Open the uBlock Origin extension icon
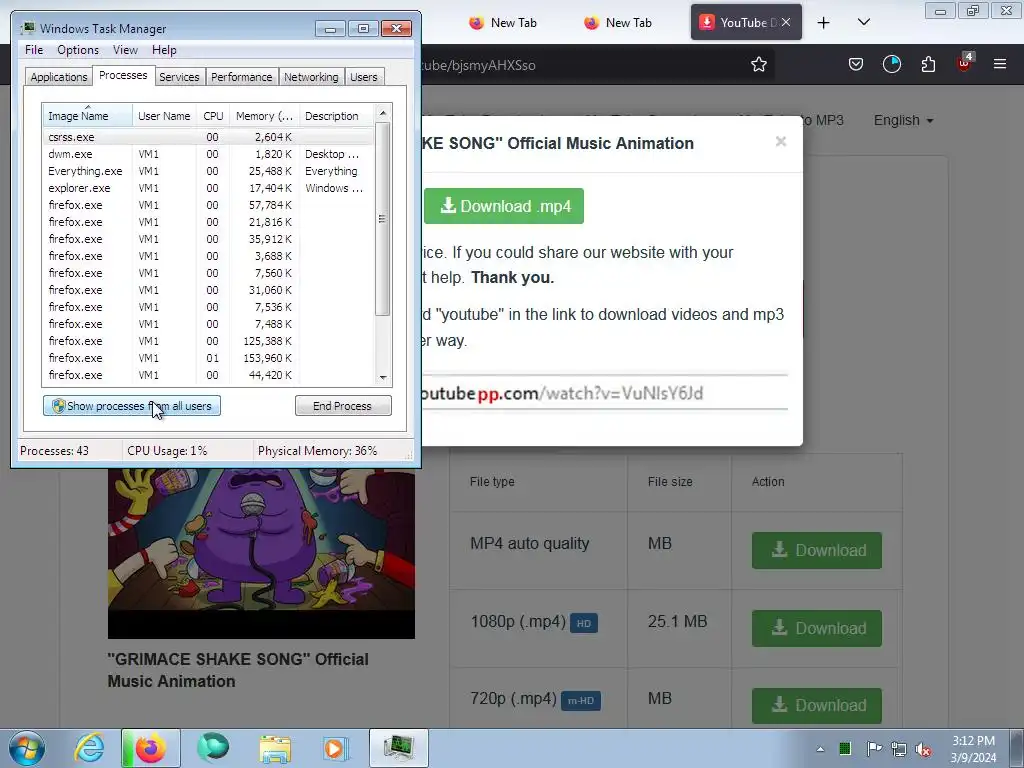This screenshot has height=768, width=1024. pos(965,63)
